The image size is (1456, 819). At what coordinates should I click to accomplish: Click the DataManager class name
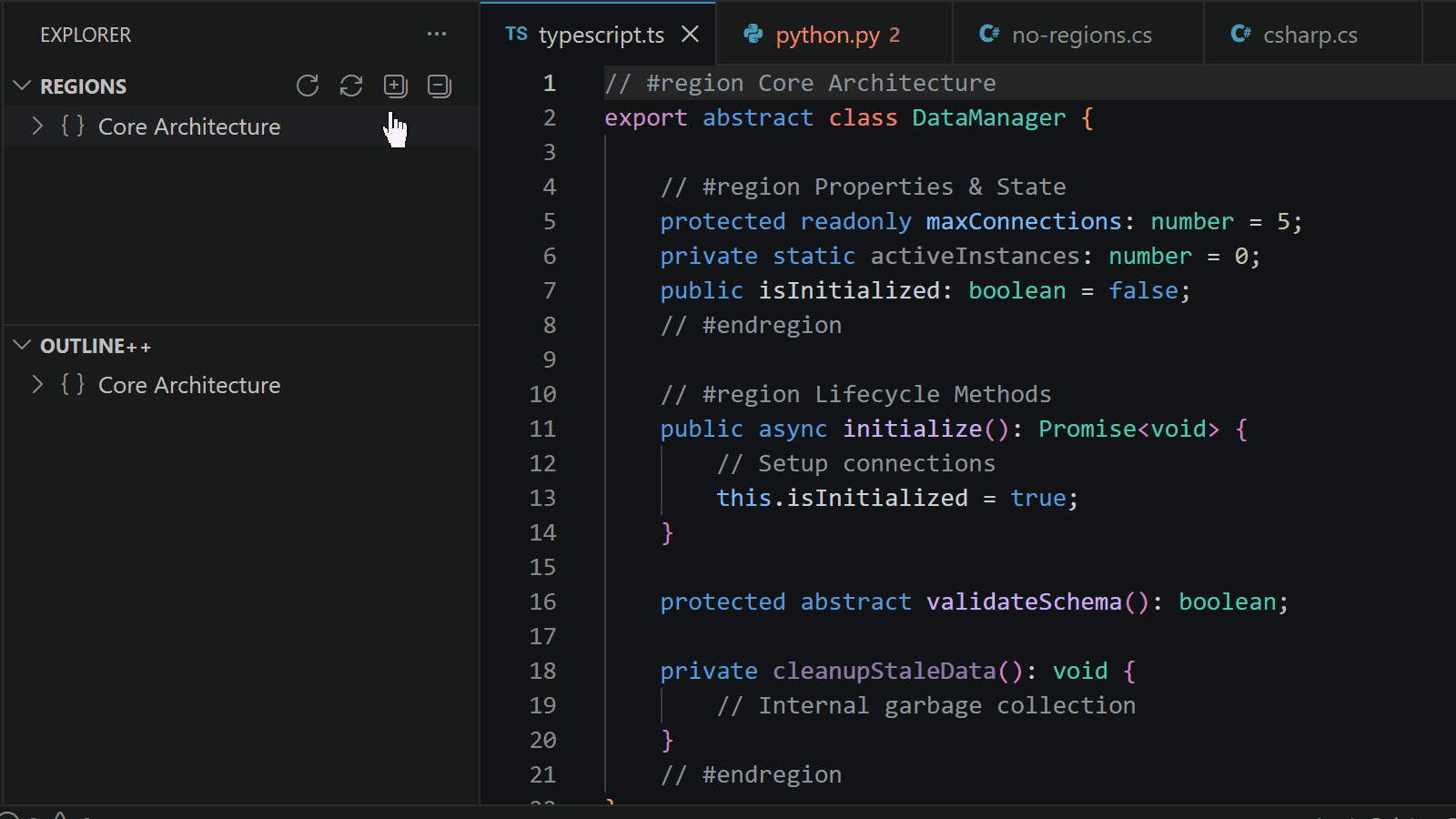tap(989, 117)
